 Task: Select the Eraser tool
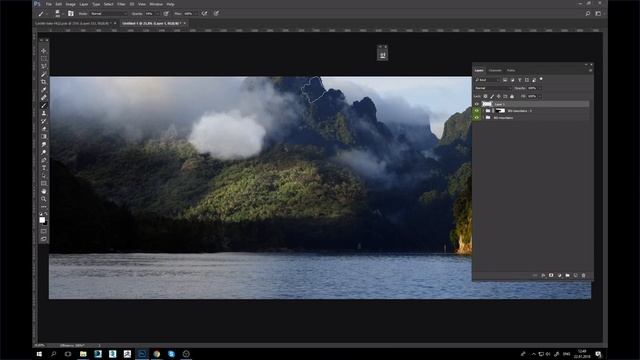coord(44,129)
